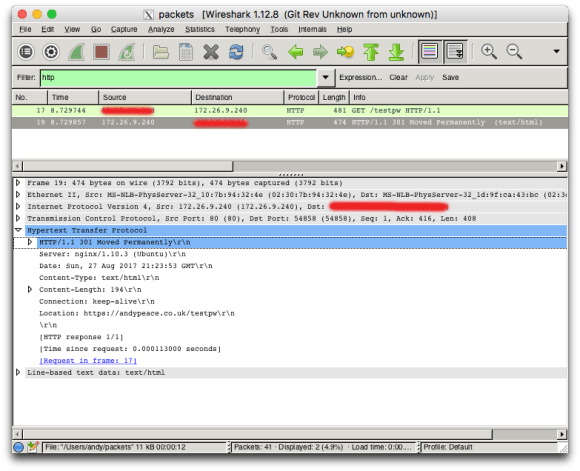Viewport: 580px width, 471px height.
Task: Clear the display filter
Action: (398, 77)
